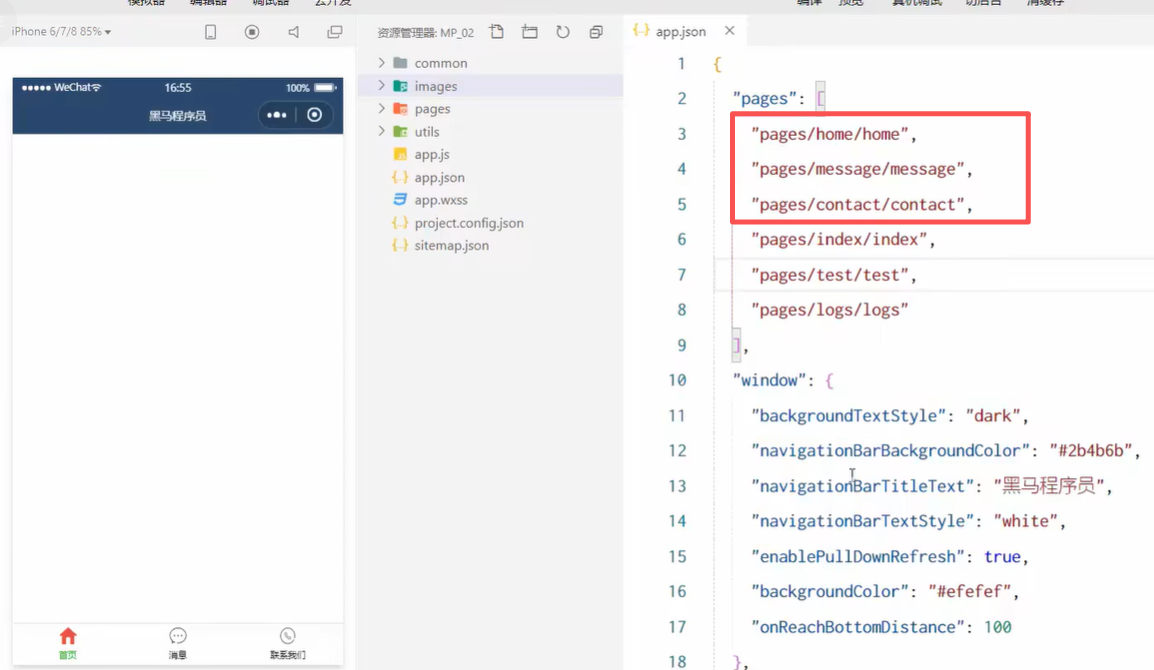1154x670 pixels.
Task: Tap the 联系我们 contact tab in the simulator
Action: pyautogui.click(x=288, y=643)
